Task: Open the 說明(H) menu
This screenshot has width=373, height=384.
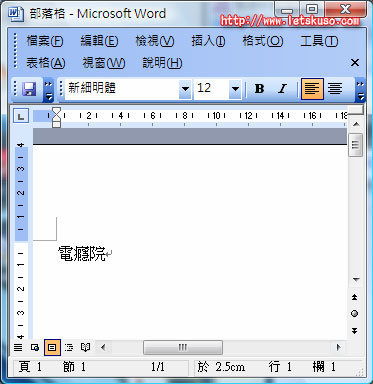Action: pos(162,63)
